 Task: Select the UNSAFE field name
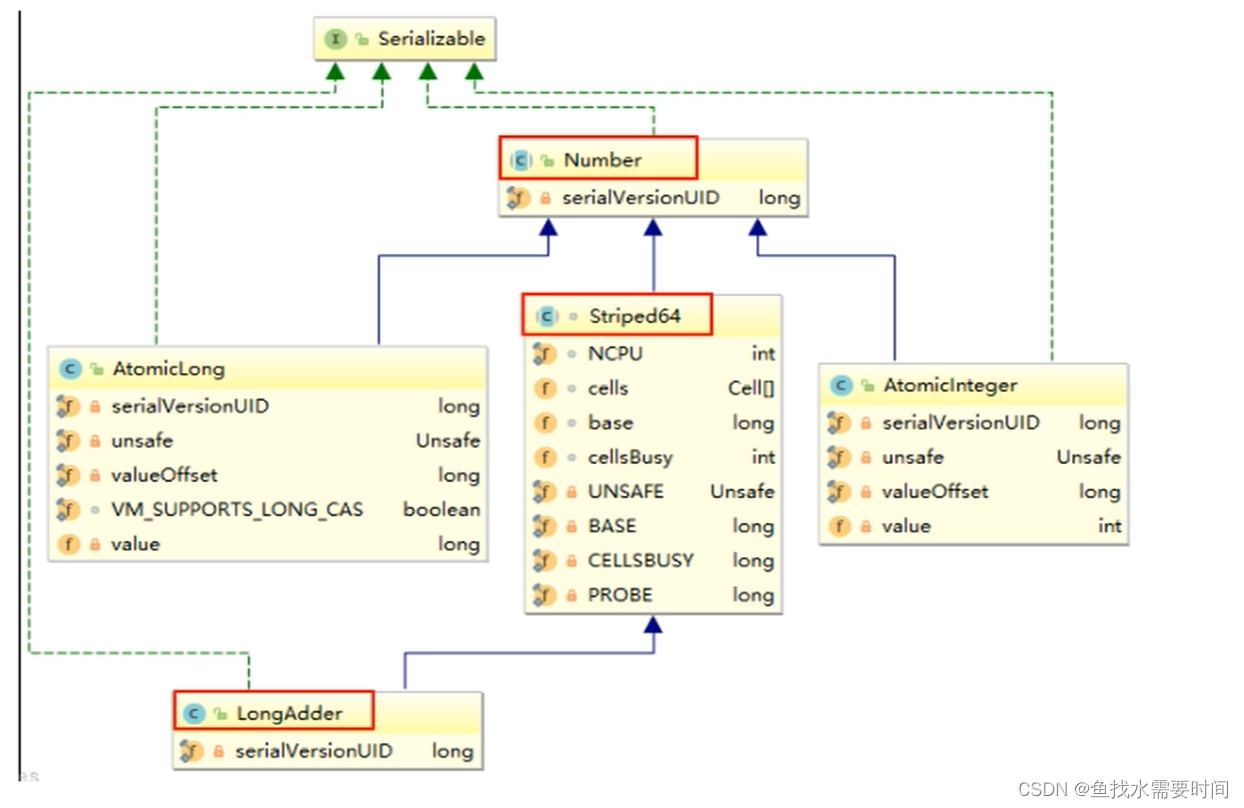pos(625,492)
